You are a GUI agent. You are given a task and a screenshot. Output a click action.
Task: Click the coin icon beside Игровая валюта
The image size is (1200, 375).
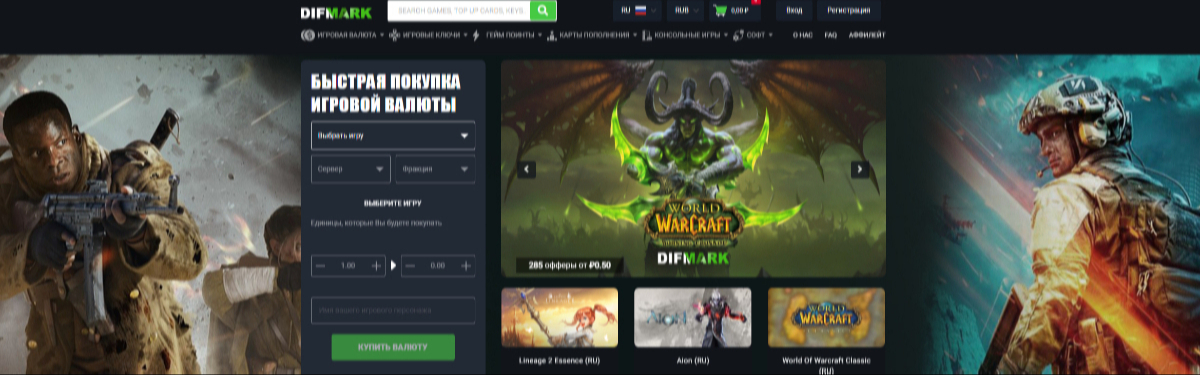(x=307, y=35)
